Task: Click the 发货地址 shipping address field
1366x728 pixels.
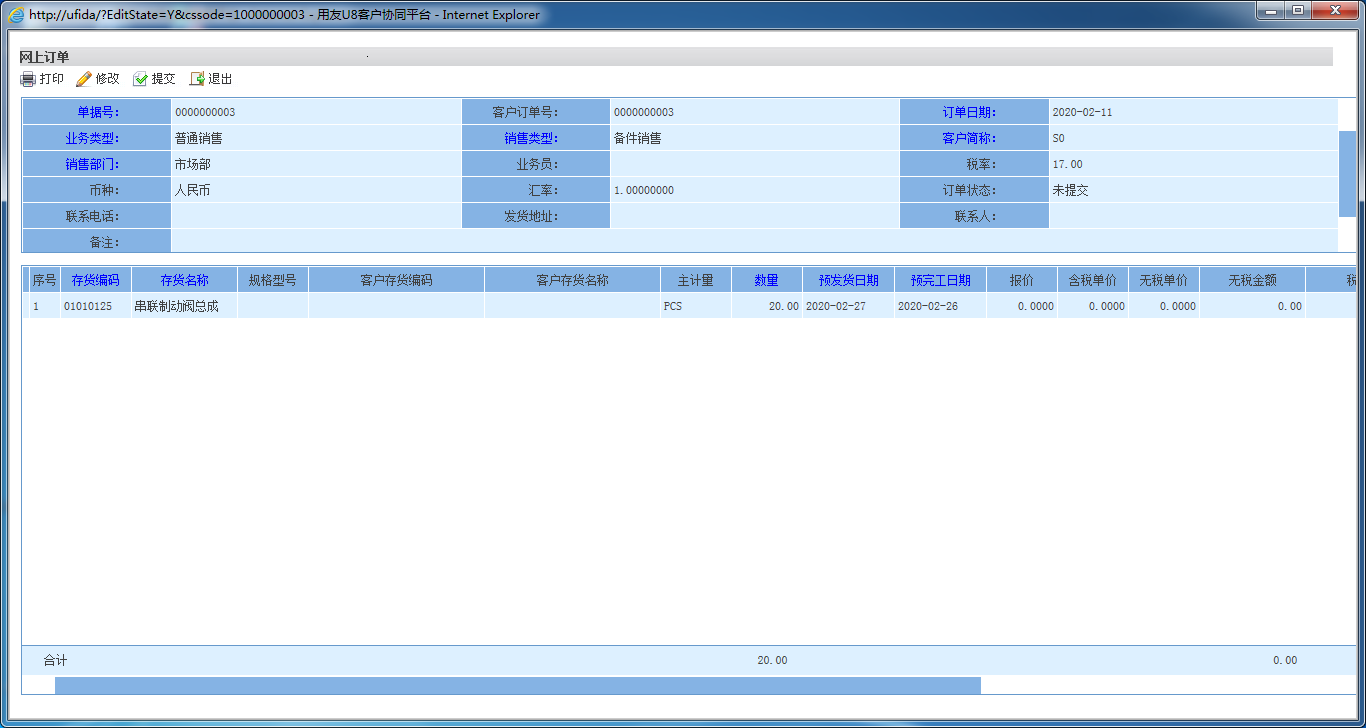Action: click(x=754, y=216)
